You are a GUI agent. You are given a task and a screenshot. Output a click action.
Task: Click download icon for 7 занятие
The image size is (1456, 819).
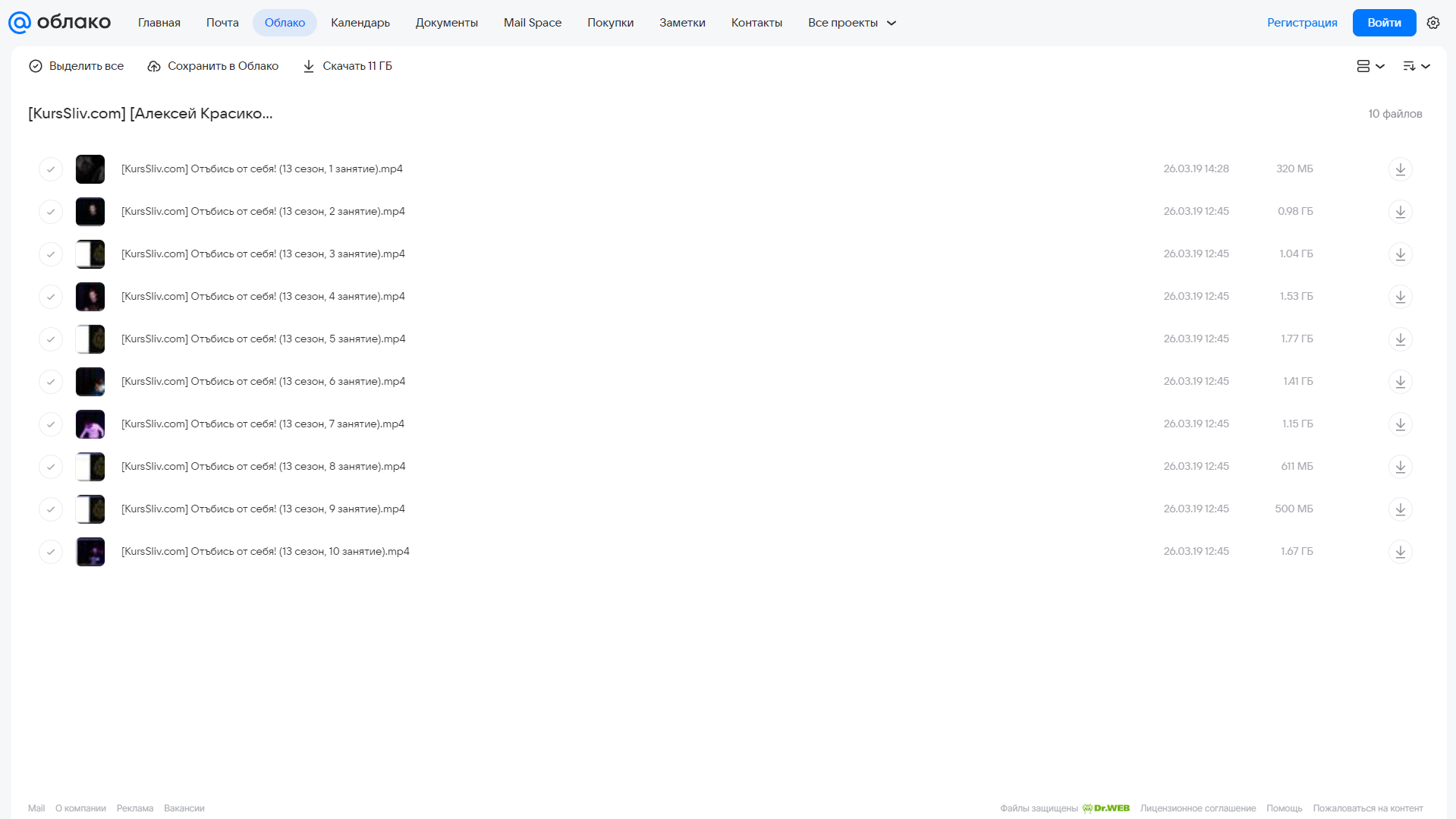coord(1400,424)
